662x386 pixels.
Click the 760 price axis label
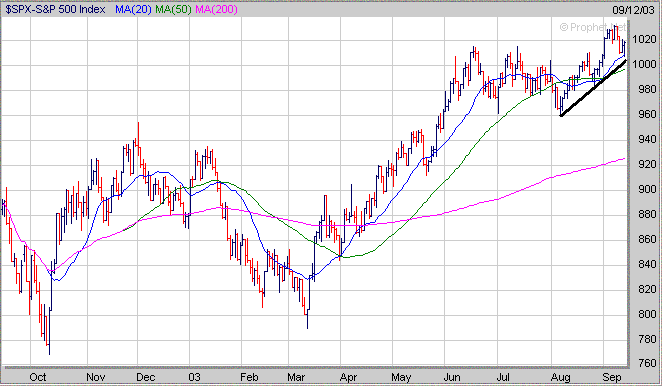[x=647, y=363]
